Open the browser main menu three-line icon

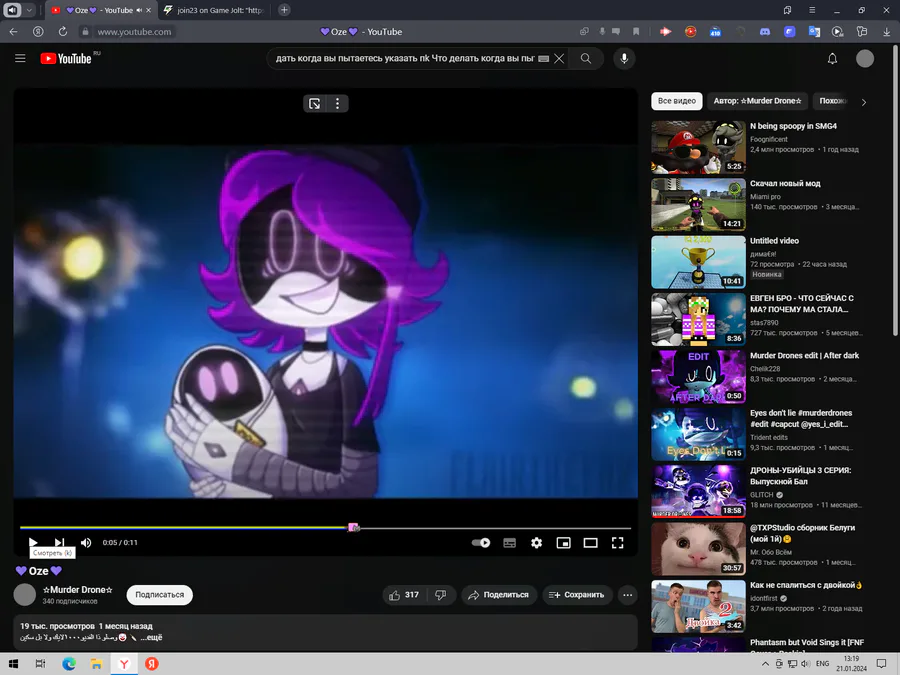[812, 10]
